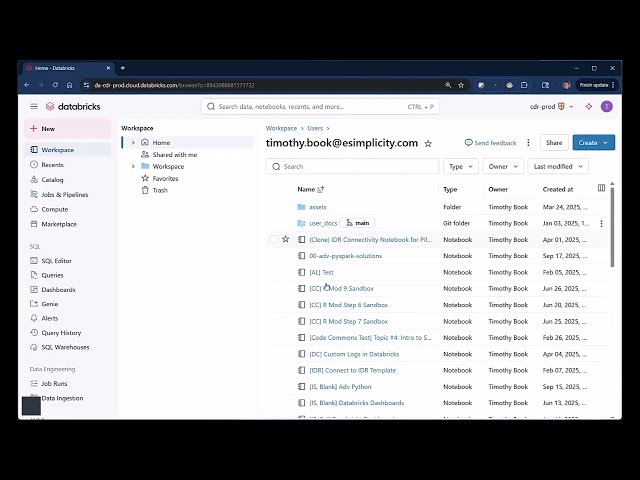Open Genie in the sidebar

(x=50, y=304)
